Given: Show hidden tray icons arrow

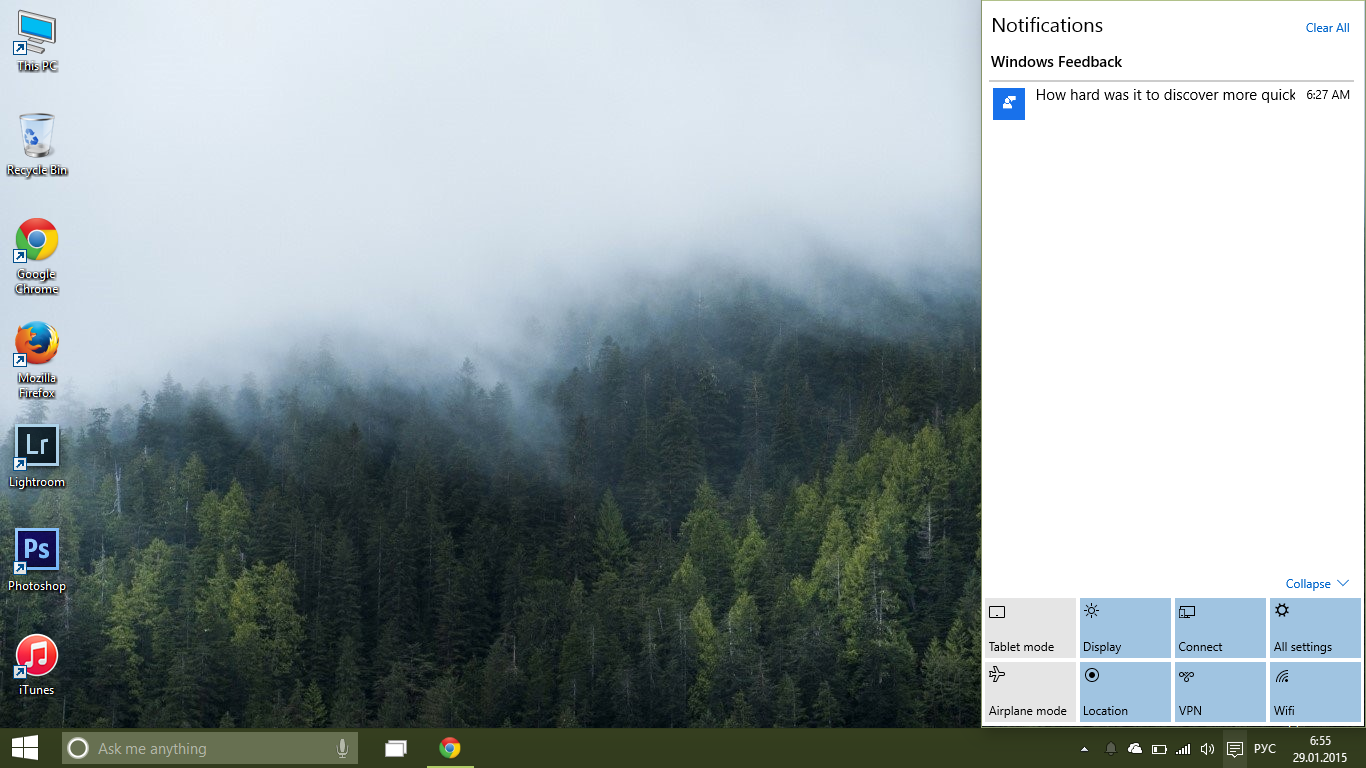Looking at the screenshot, I should pyautogui.click(x=1085, y=749).
